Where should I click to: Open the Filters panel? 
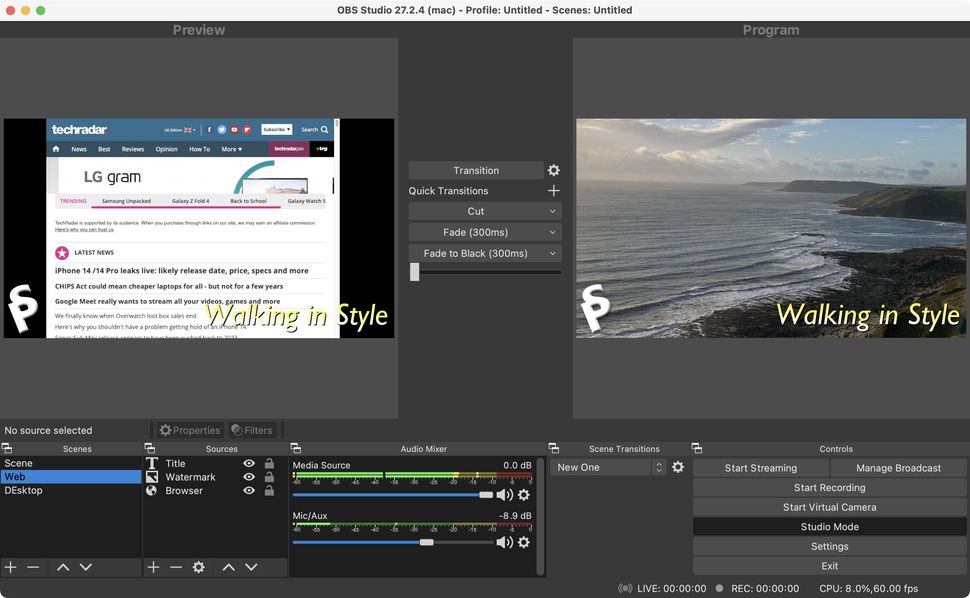251,429
